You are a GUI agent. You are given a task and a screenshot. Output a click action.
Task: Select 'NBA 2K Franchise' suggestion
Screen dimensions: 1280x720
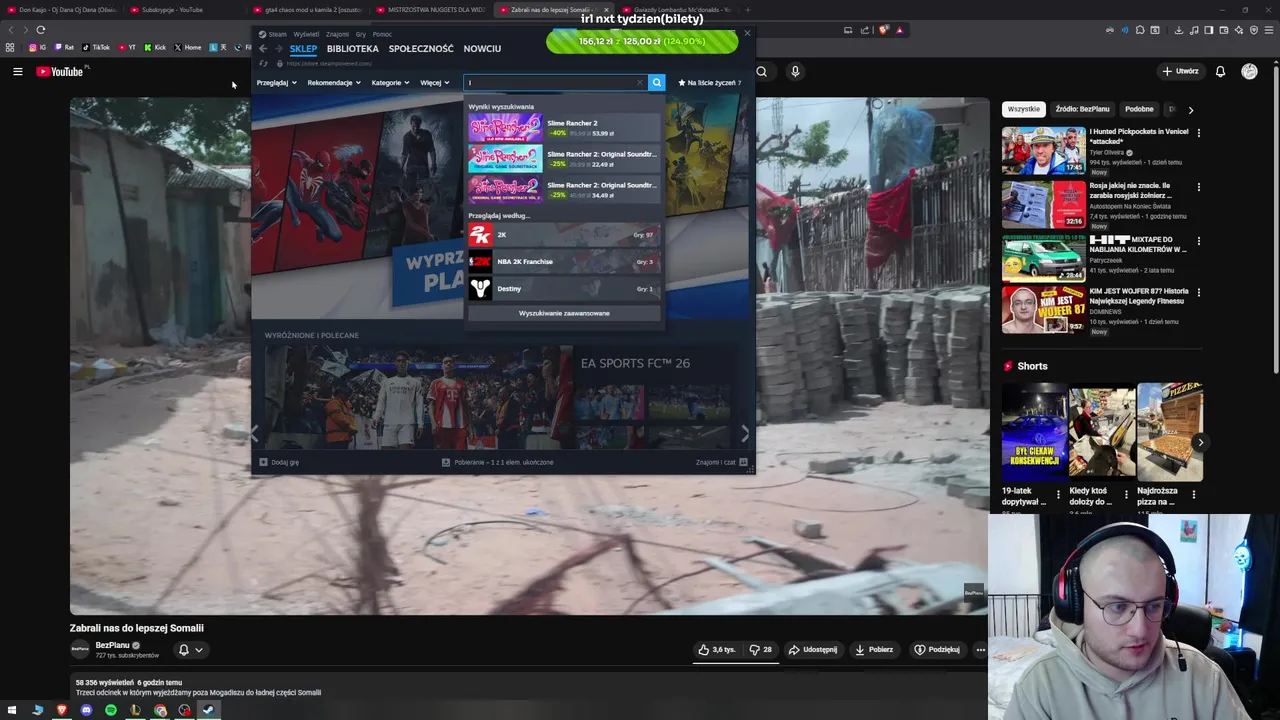click(x=564, y=262)
